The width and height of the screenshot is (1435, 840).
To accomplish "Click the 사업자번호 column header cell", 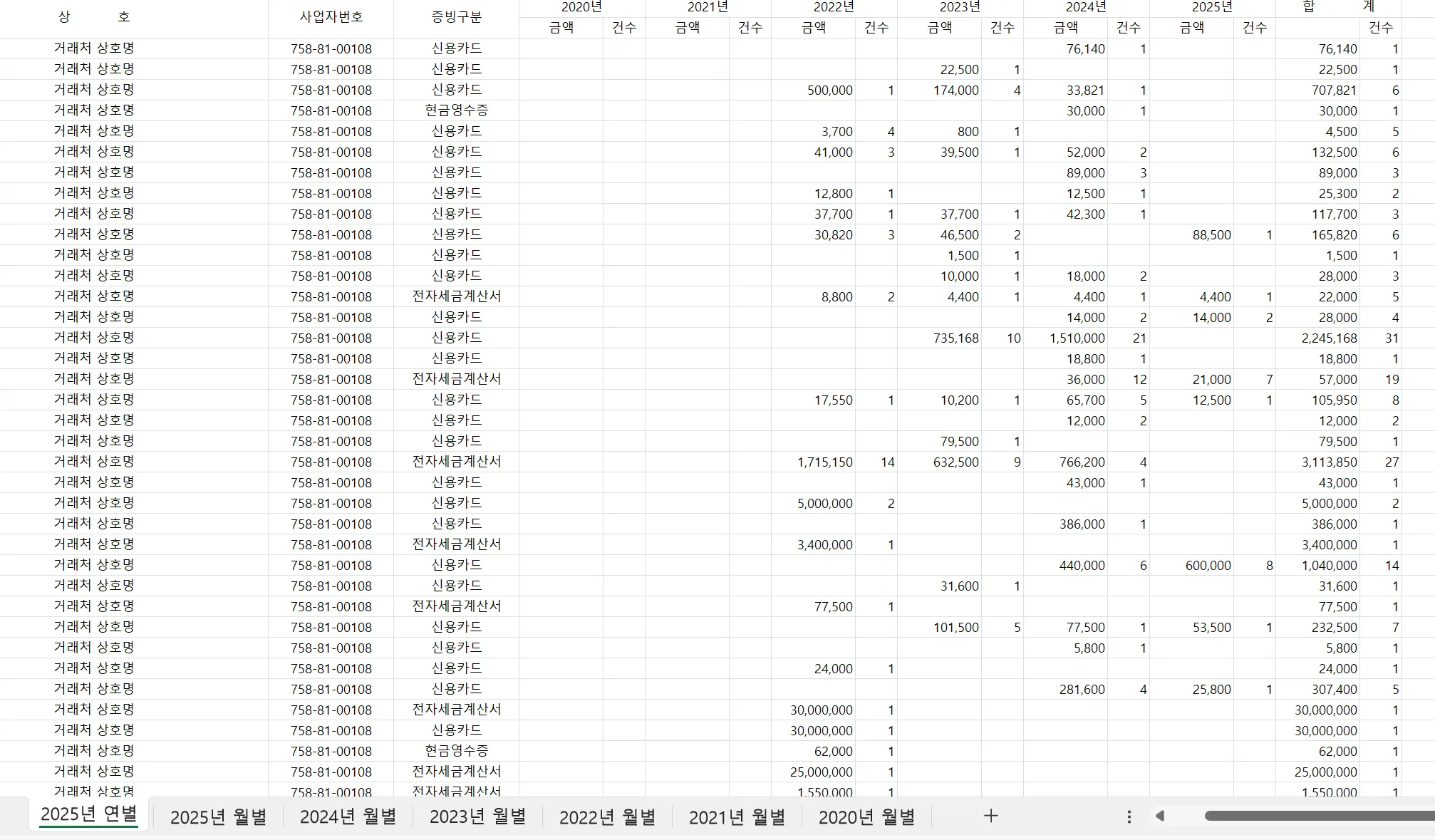I will coord(331,17).
